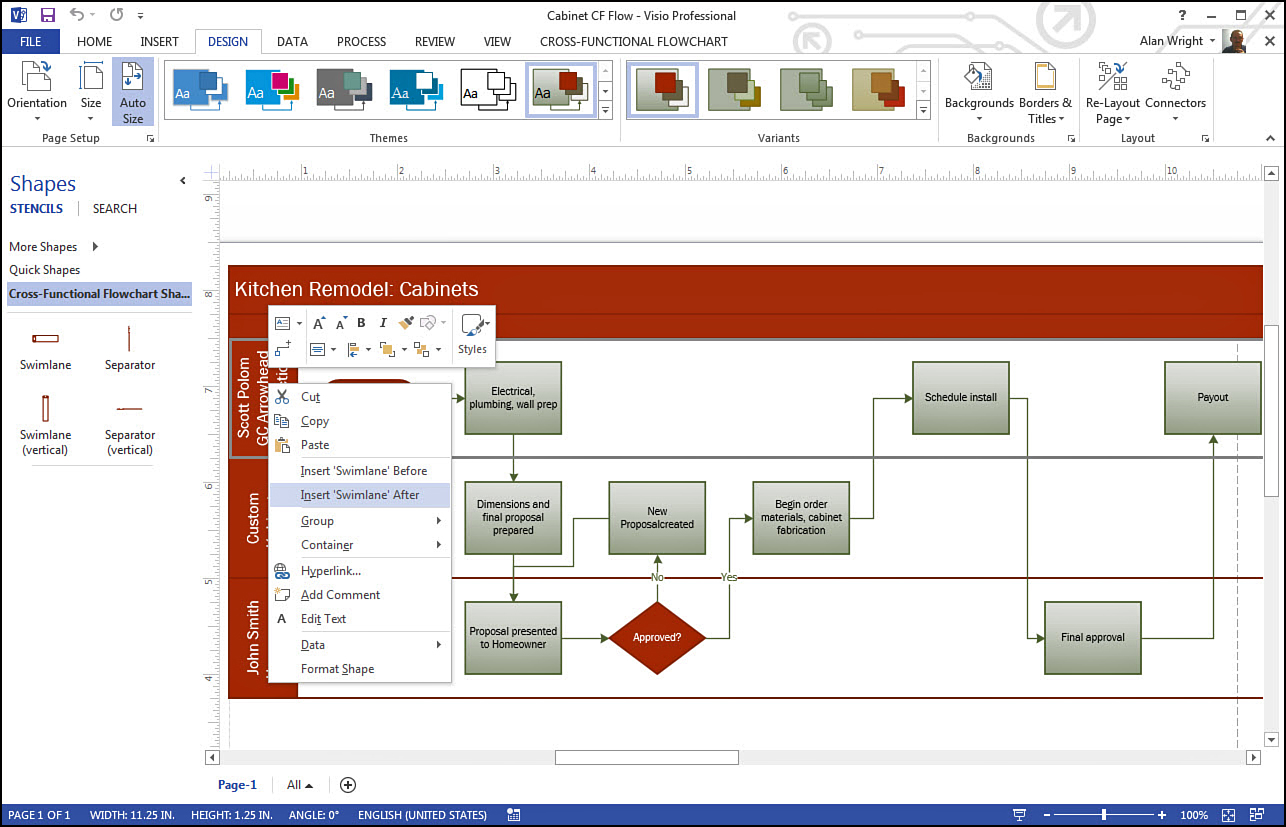
Task: Click the Save icon in the quick access toolbar
Action: pyautogui.click(x=47, y=16)
